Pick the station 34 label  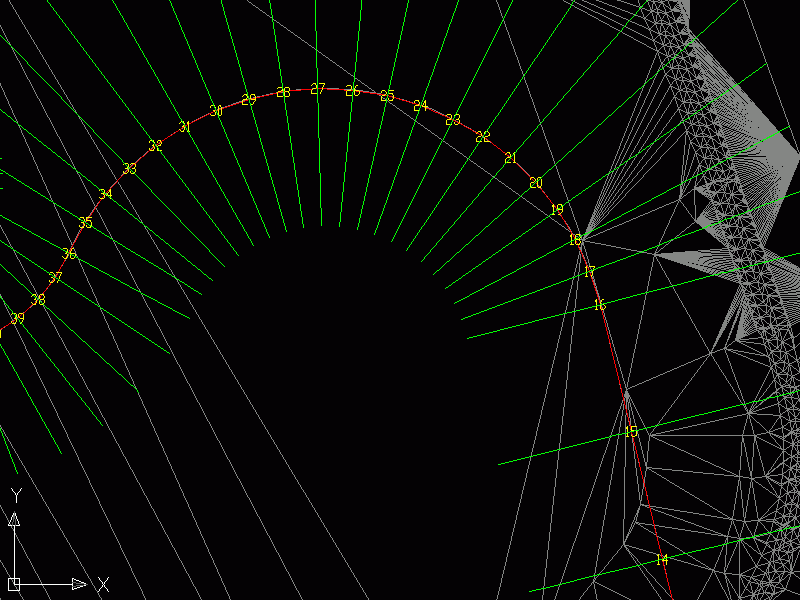click(x=106, y=194)
